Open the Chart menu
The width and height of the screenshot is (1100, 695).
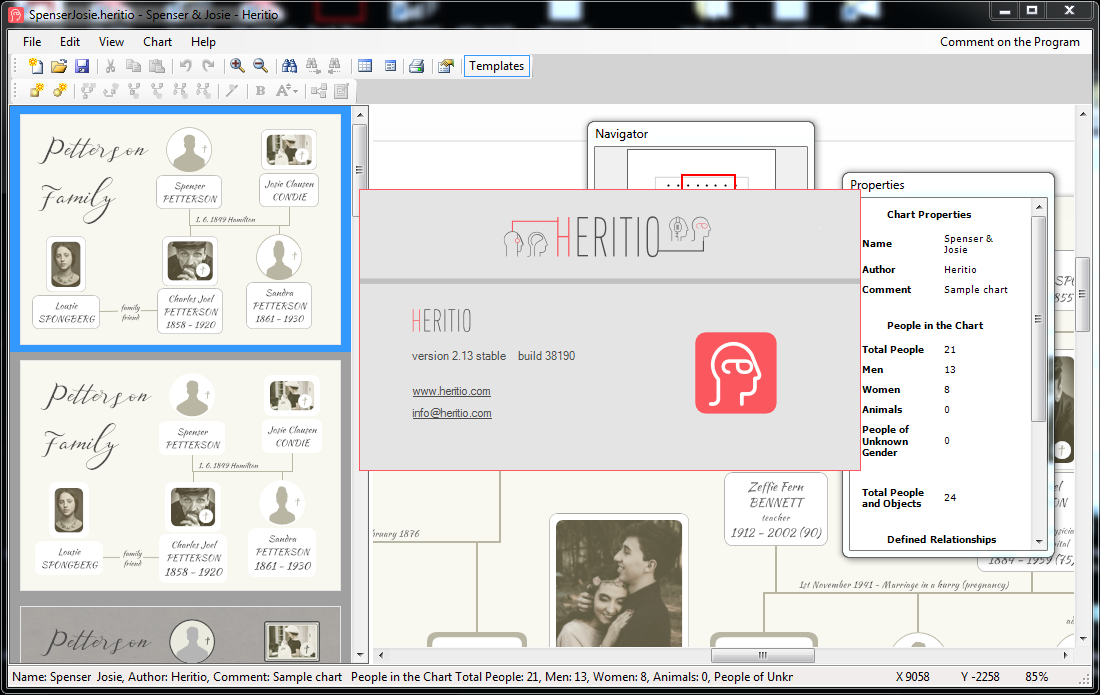157,42
